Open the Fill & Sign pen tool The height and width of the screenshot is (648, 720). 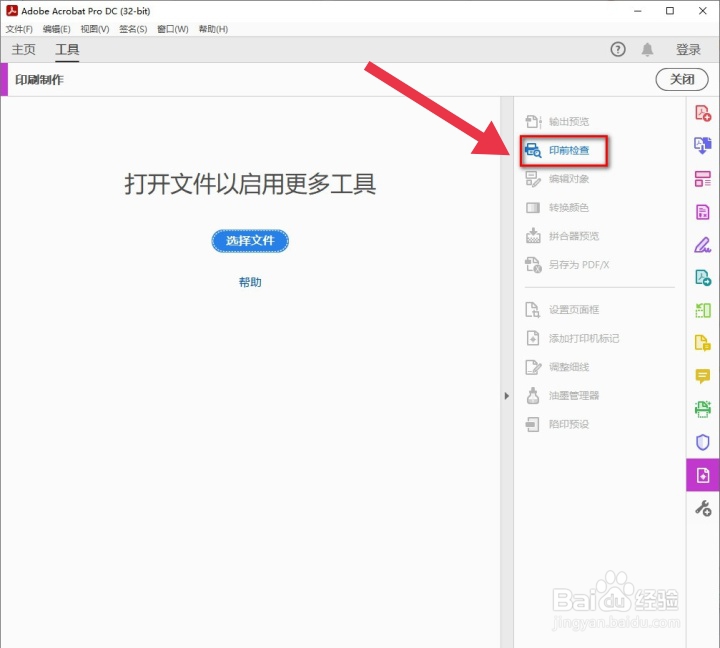(703, 245)
